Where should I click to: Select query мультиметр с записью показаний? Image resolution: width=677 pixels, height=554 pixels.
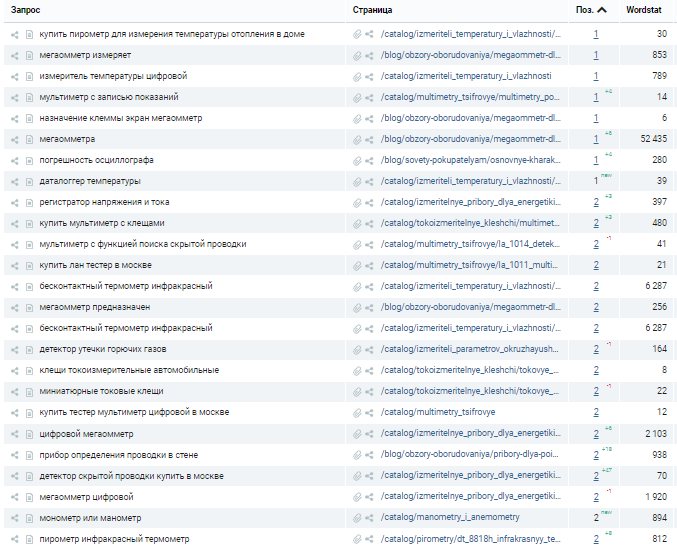tap(109, 97)
